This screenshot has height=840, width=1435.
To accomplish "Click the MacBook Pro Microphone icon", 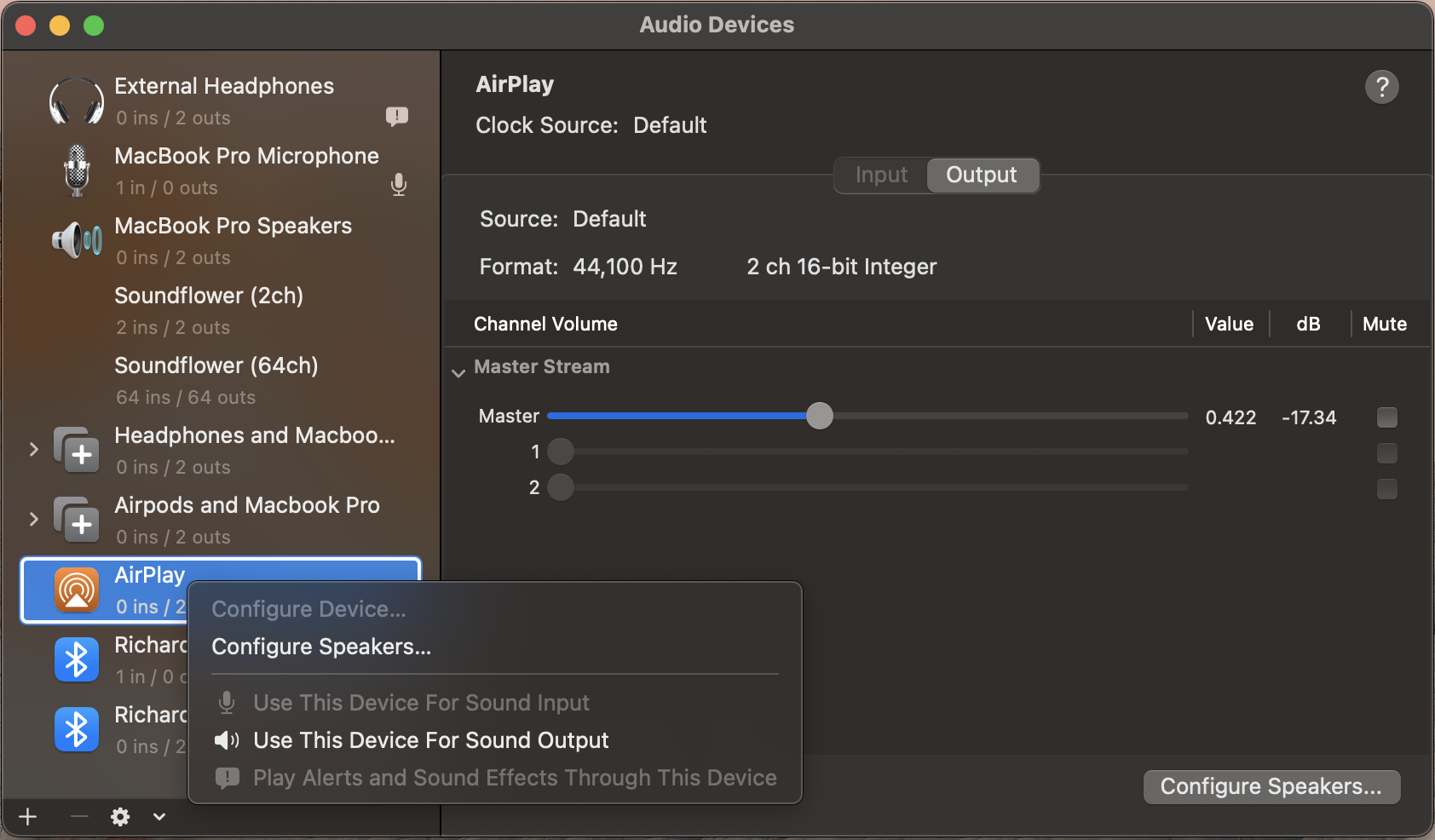I will click(x=77, y=171).
